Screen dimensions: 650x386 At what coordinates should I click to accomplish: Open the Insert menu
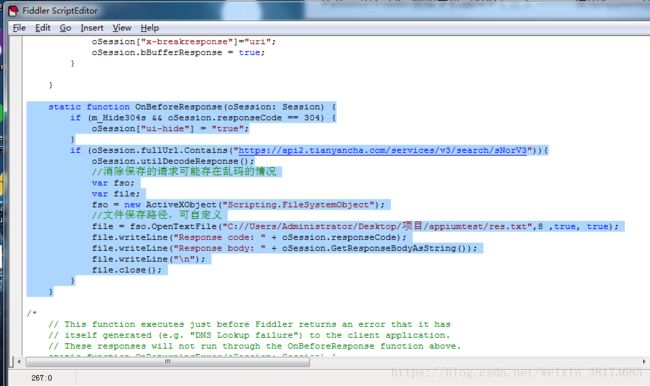(x=92, y=28)
